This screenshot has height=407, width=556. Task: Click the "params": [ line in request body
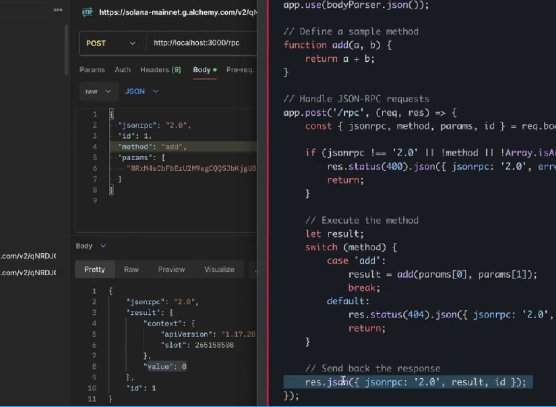pos(141,157)
